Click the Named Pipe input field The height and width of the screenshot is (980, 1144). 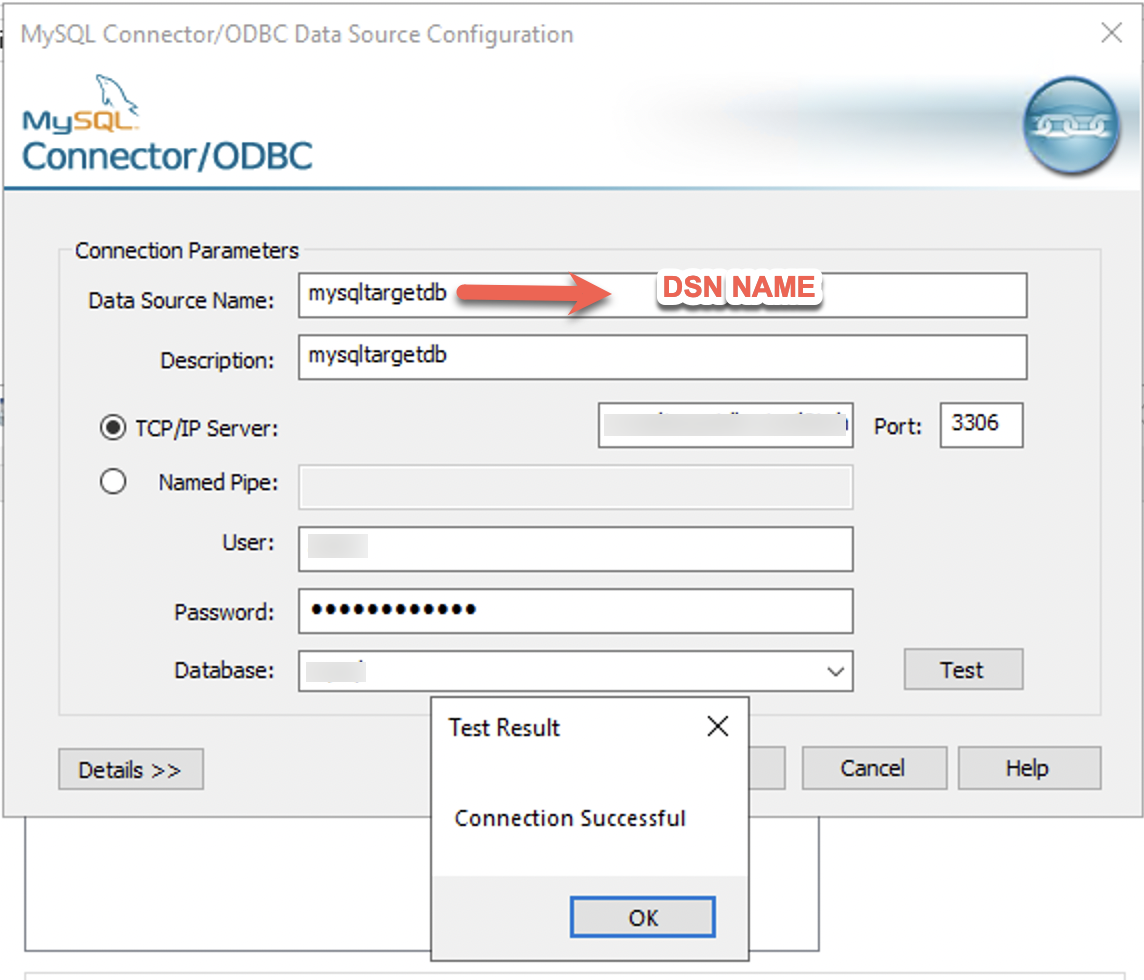576,487
